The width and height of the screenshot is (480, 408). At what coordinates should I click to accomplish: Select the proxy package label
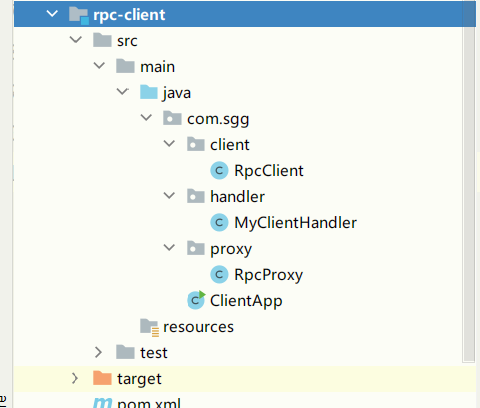231,249
